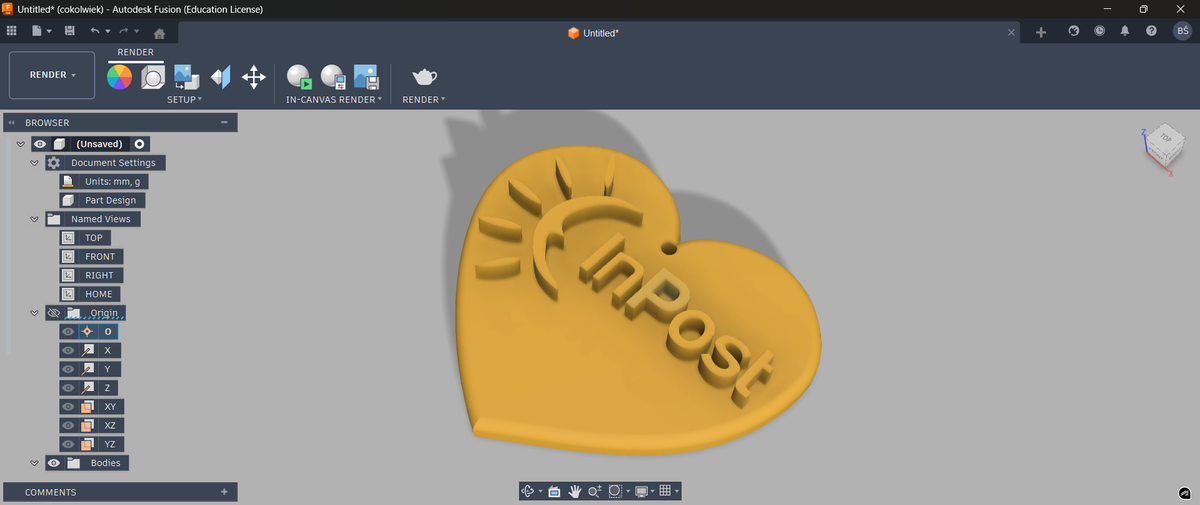
Task: Start the In-Canvas Render
Action: (299, 77)
